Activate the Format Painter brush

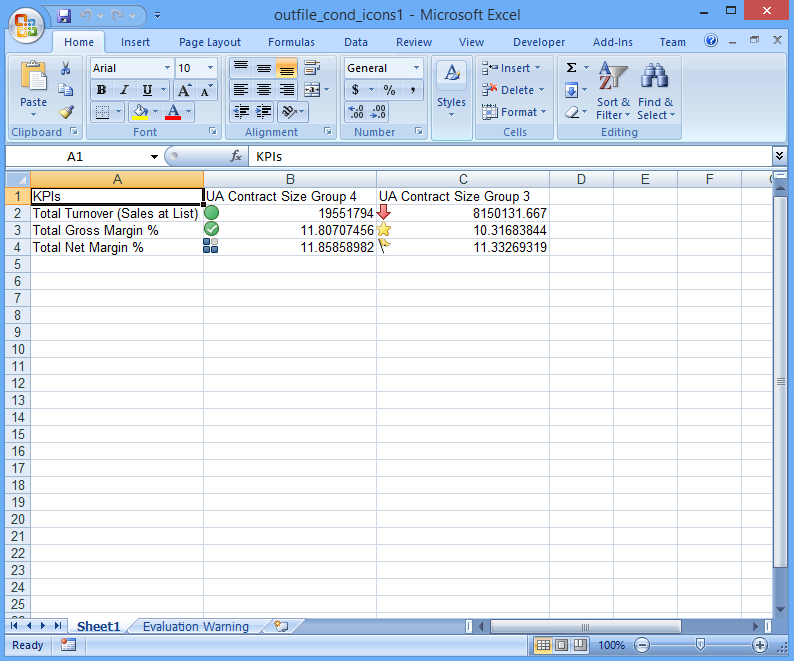pyautogui.click(x=66, y=111)
